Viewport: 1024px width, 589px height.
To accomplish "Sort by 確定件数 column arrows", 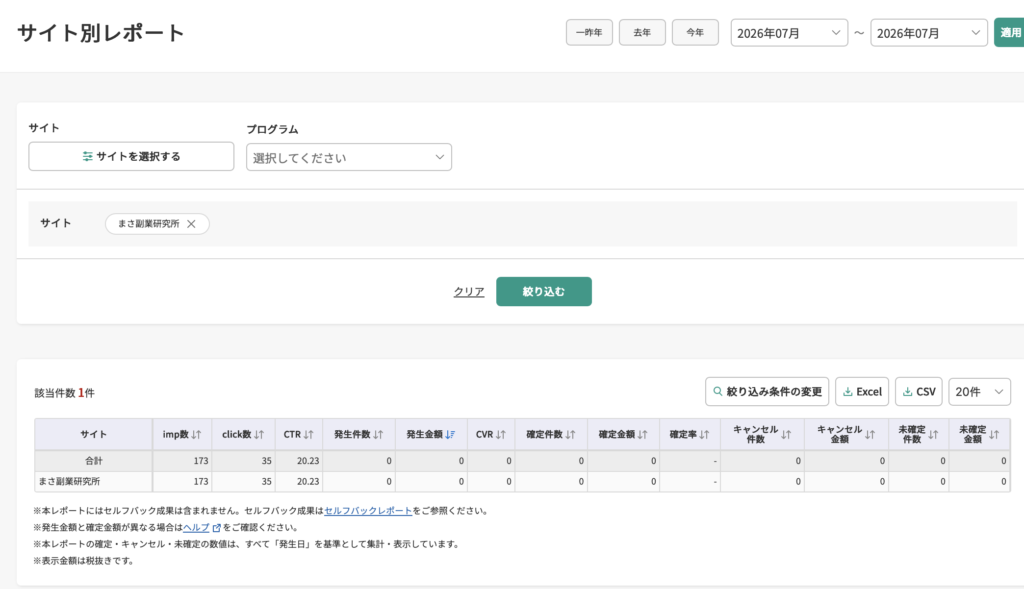I will (571, 434).
